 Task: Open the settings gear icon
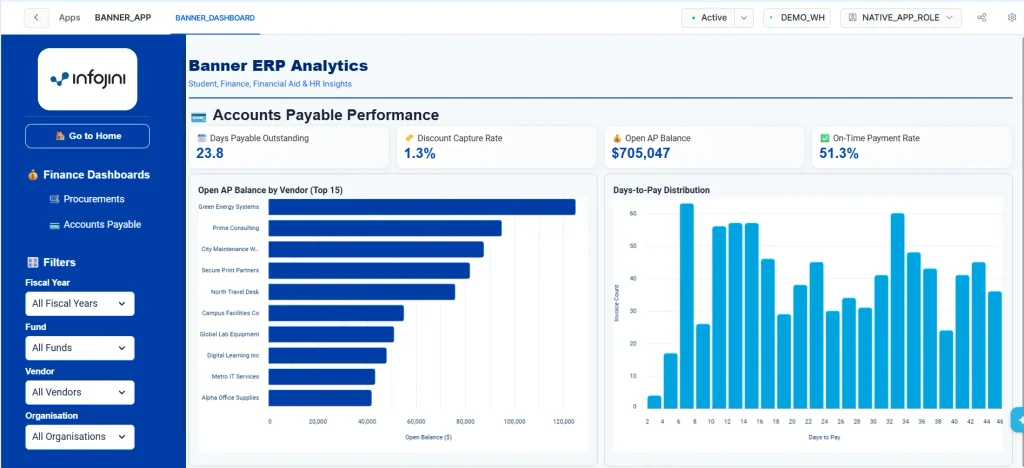point(1012,18)
